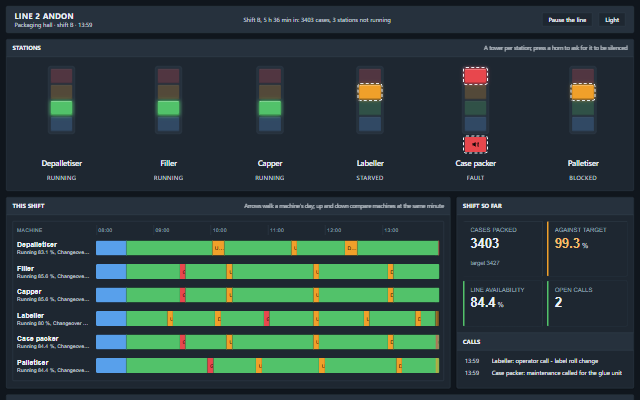Pause the line
Image resolution: width=640 pixels, height=400 pixels.
[x=567, y=20]
